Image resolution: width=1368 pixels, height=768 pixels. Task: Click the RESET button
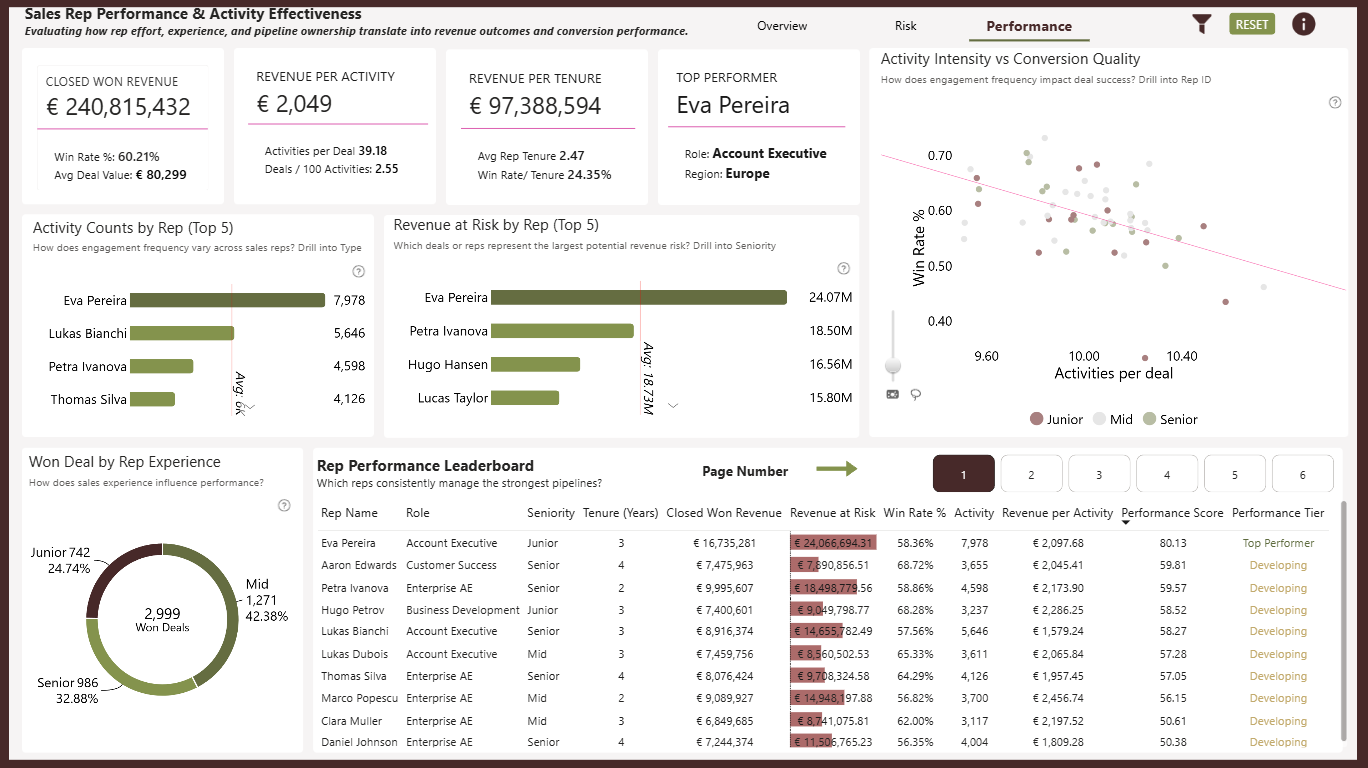point(1252,25)
